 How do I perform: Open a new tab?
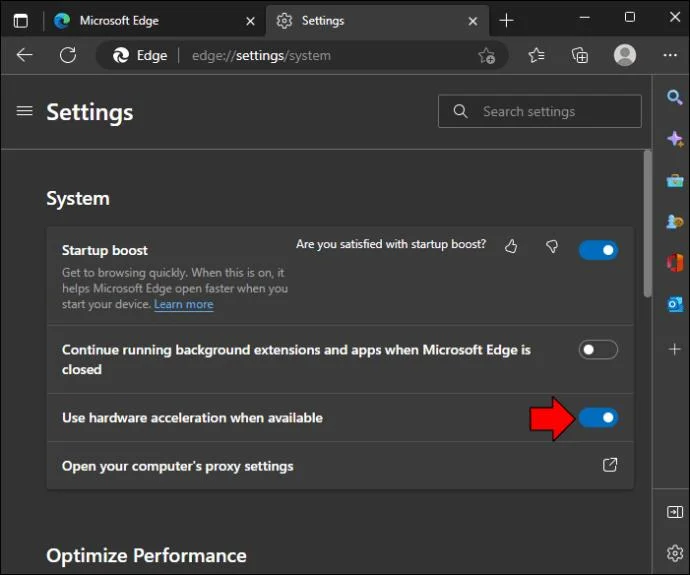click(506, 21)
